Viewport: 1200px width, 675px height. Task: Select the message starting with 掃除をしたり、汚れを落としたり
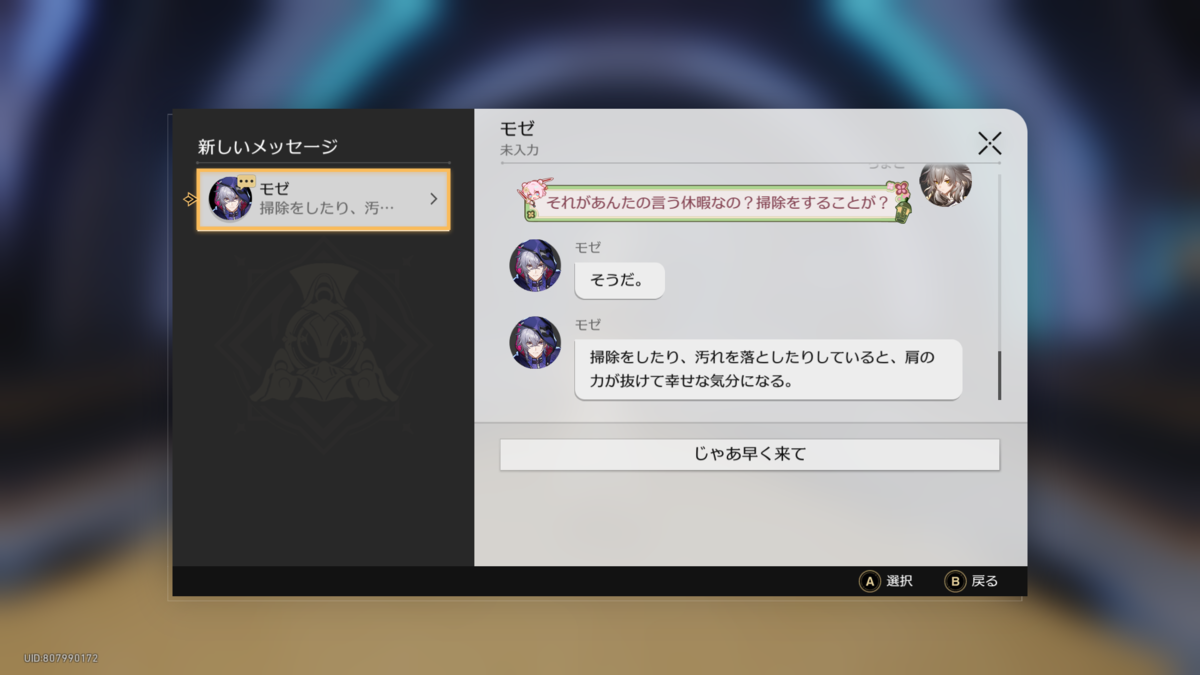click(768, 369)
